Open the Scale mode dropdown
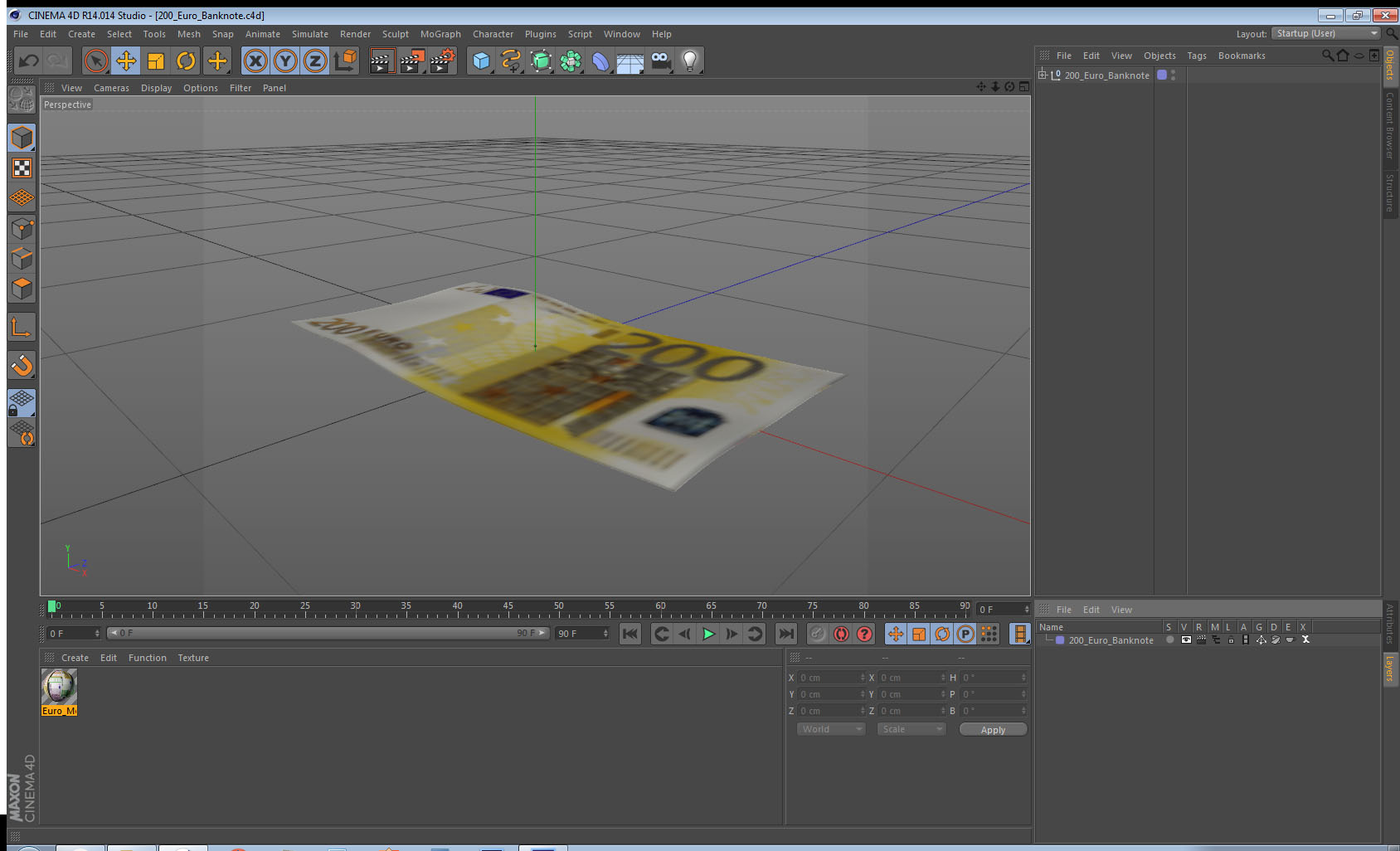Screen dimensions: 1400x851 pos(911,729)
